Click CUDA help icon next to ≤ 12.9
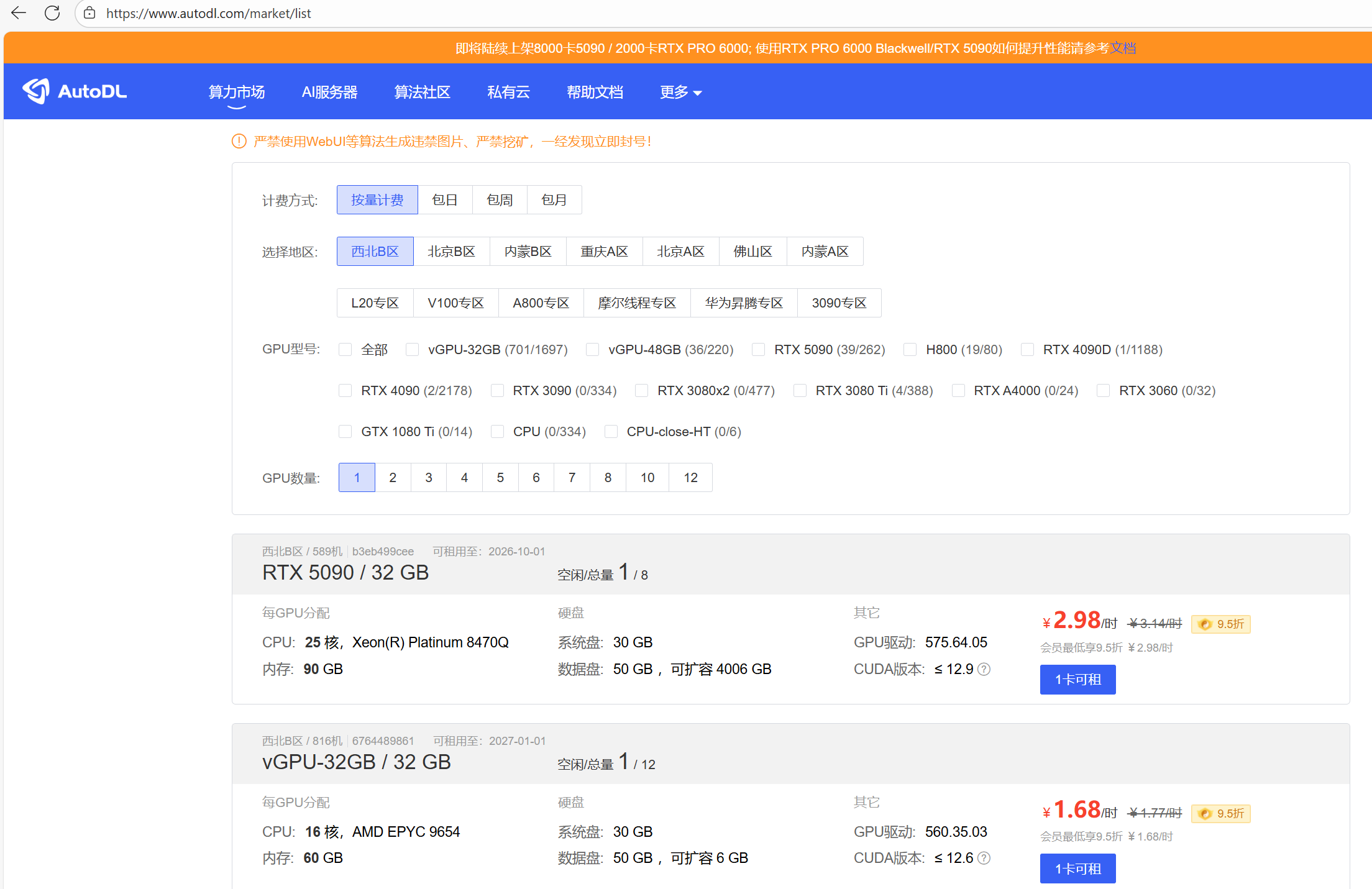Viewport: 1372px width, 889px height. coord(984,669)
